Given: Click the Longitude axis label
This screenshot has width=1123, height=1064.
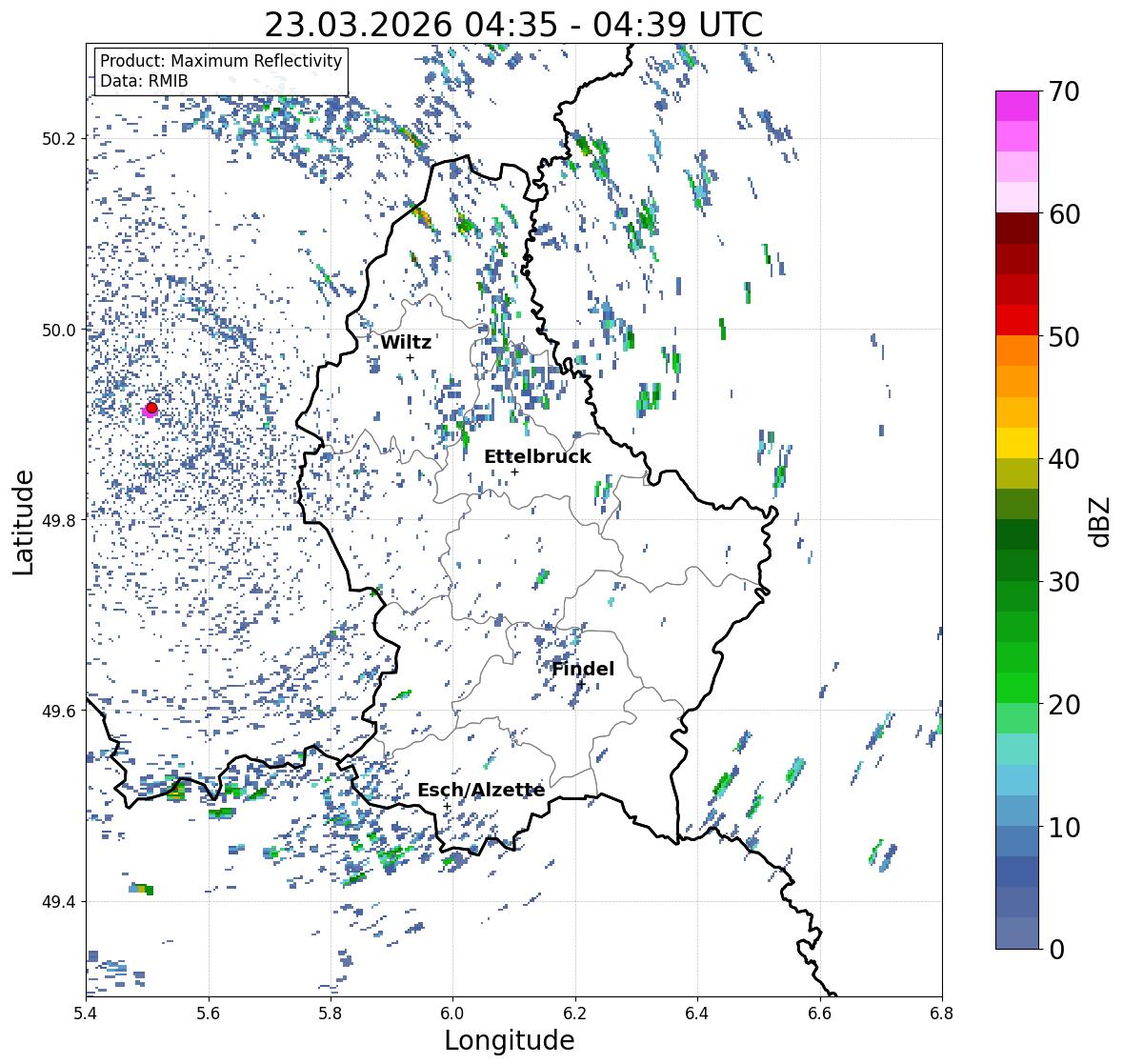Looking at the screenshot, I should pyautogui.click(x=510, y=1040).
